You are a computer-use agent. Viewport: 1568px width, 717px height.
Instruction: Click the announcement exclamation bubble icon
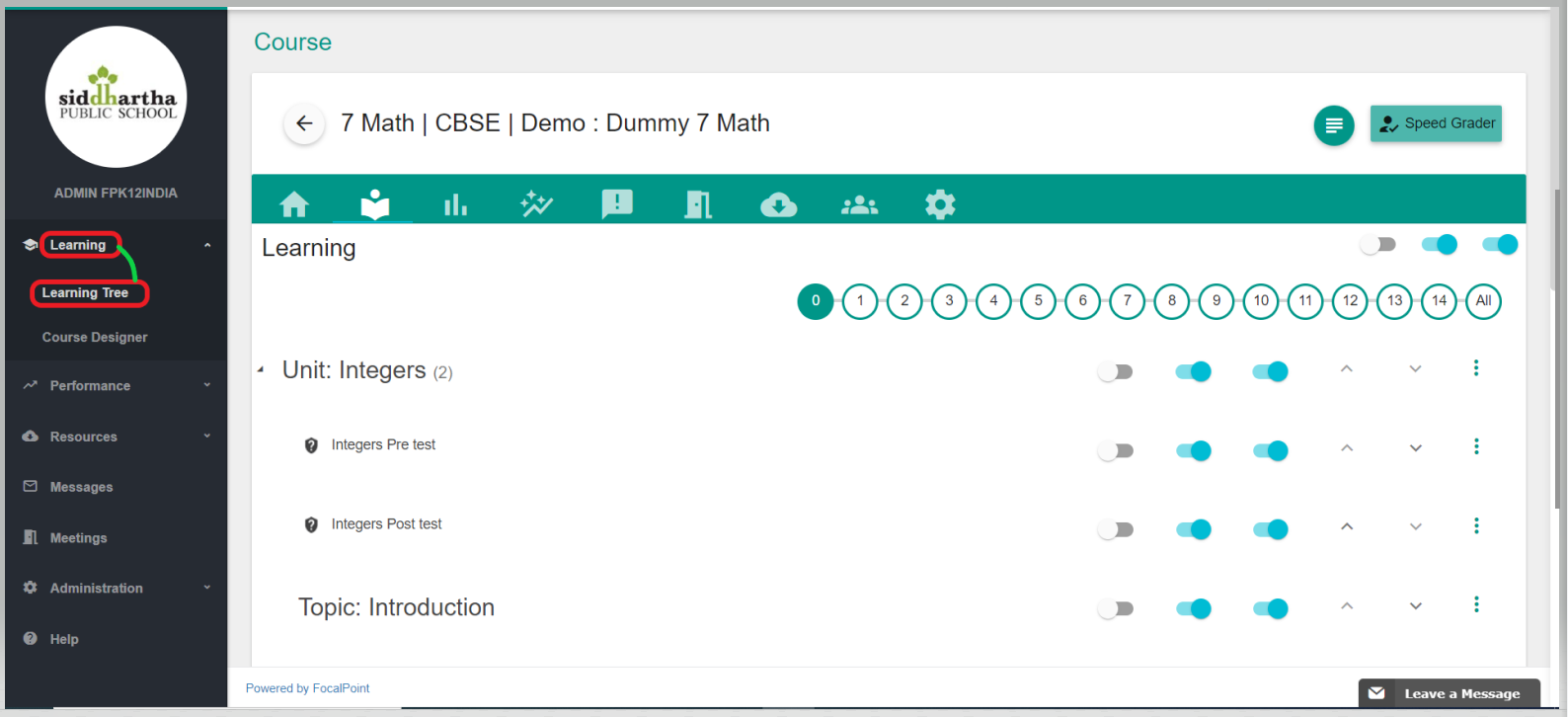click(x=617, y=204)
